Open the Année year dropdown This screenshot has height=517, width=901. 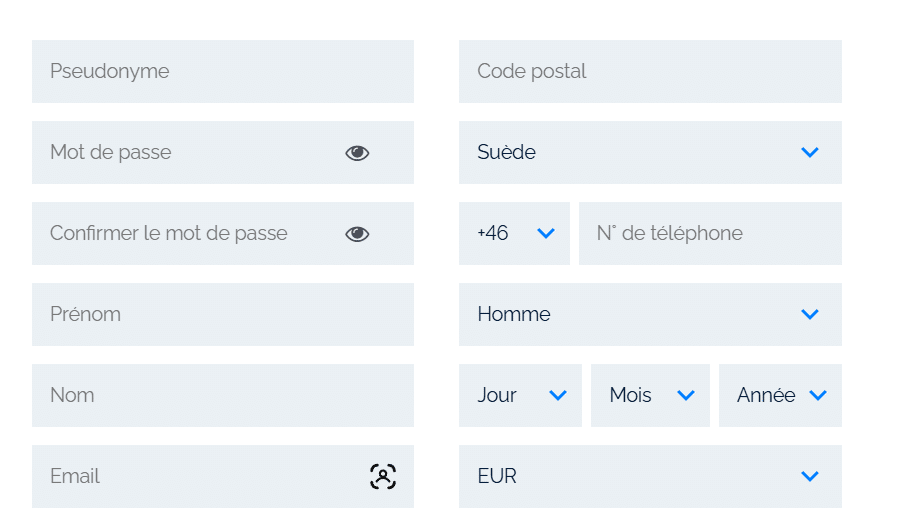[780, 395]
